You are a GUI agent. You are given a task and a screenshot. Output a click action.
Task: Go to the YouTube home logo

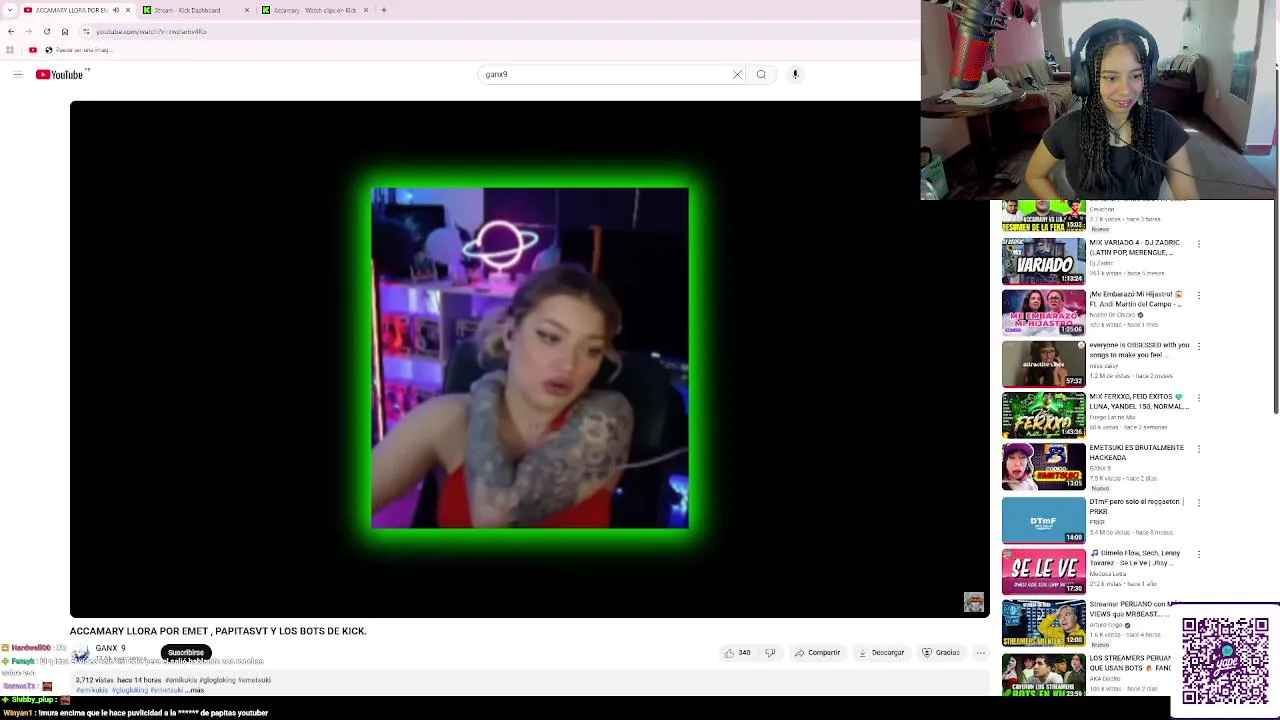point(60,74)
